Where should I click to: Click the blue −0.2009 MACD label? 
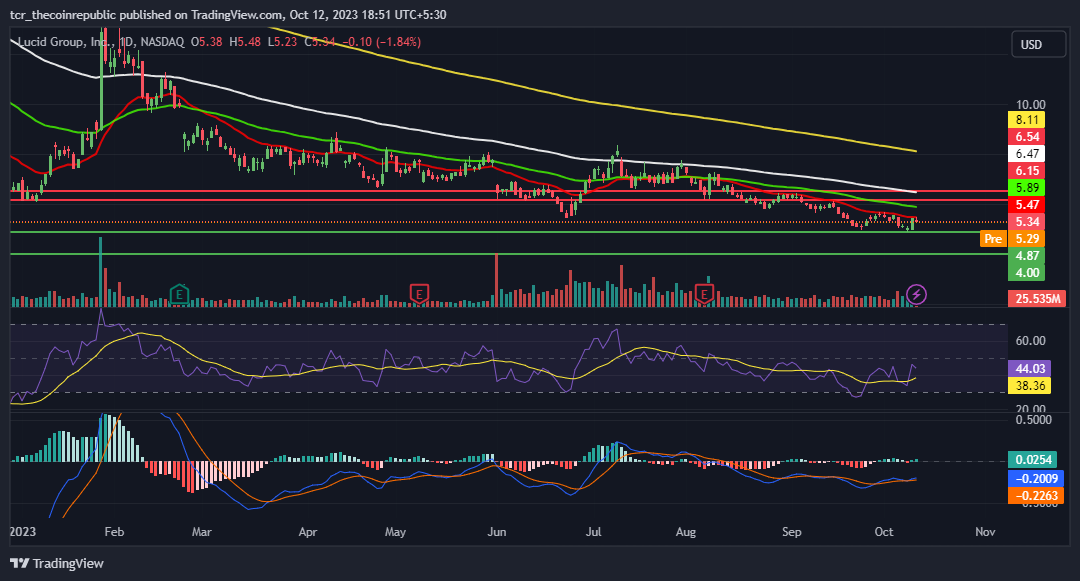point(1036,478)
